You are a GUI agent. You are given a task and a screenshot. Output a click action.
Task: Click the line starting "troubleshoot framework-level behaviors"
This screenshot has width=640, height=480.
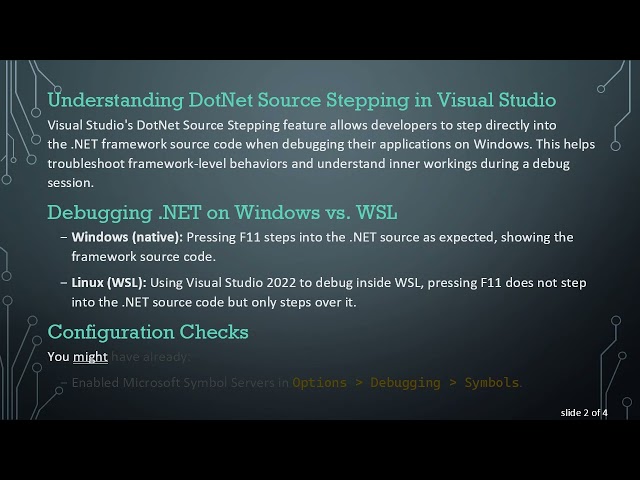pyautogui.click(x=308, y=164)
